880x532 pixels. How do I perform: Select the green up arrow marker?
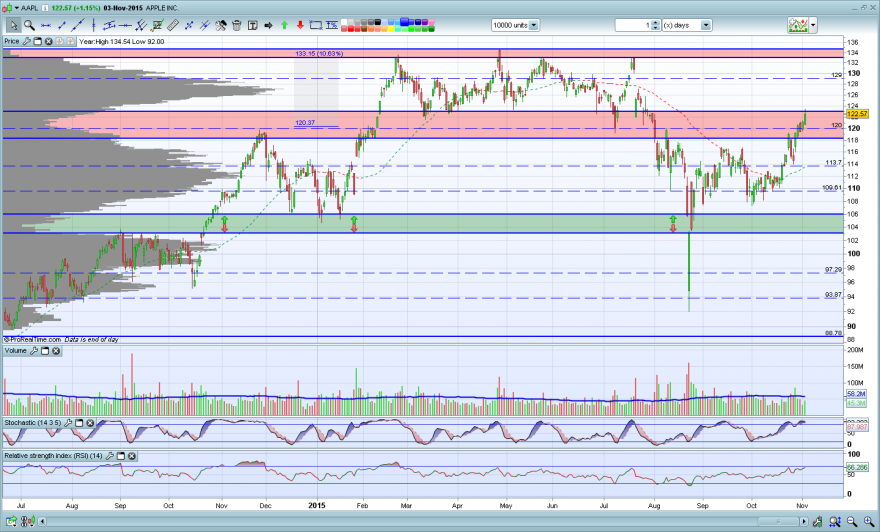point(285,25)
